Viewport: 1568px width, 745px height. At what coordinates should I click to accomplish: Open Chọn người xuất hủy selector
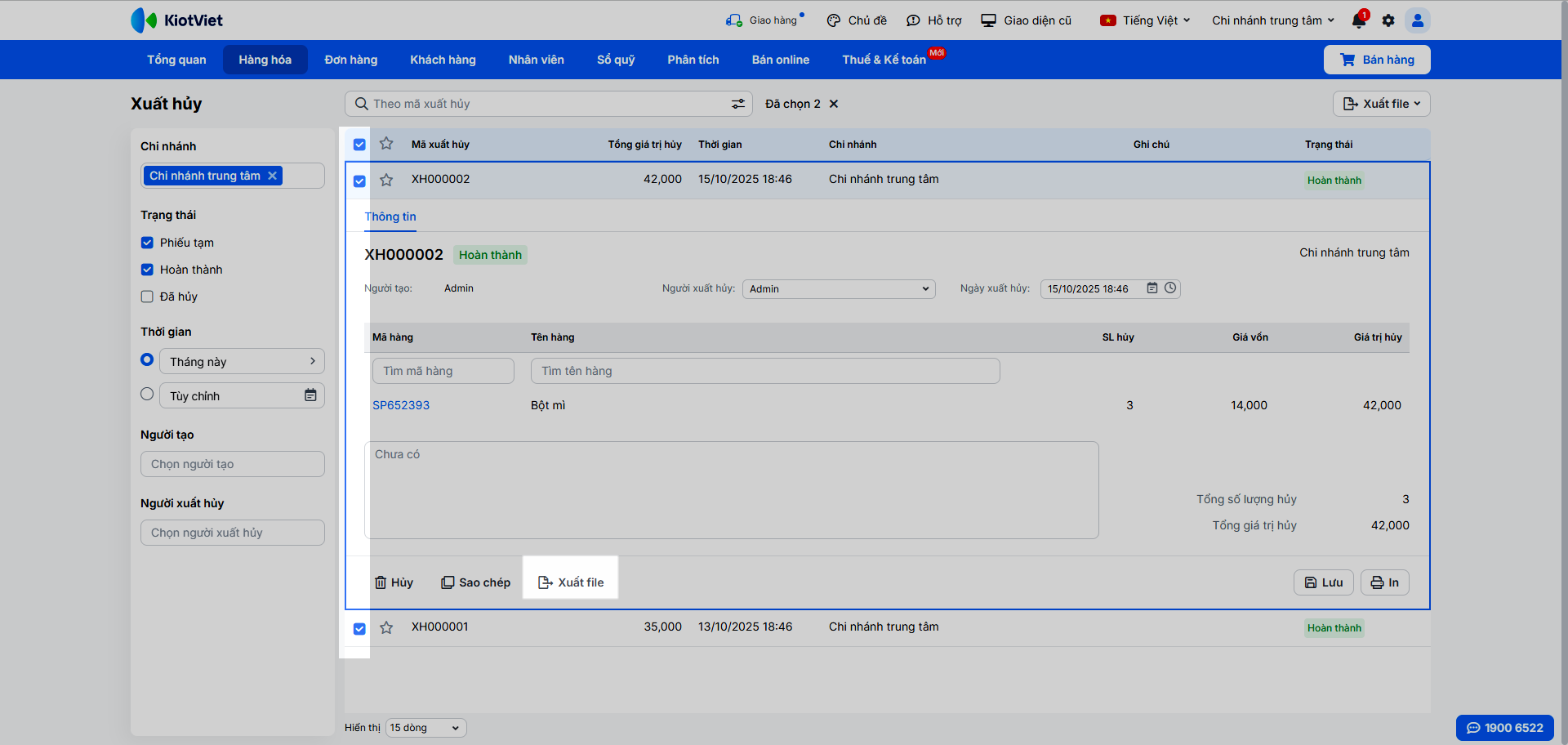tap(233, 533)
